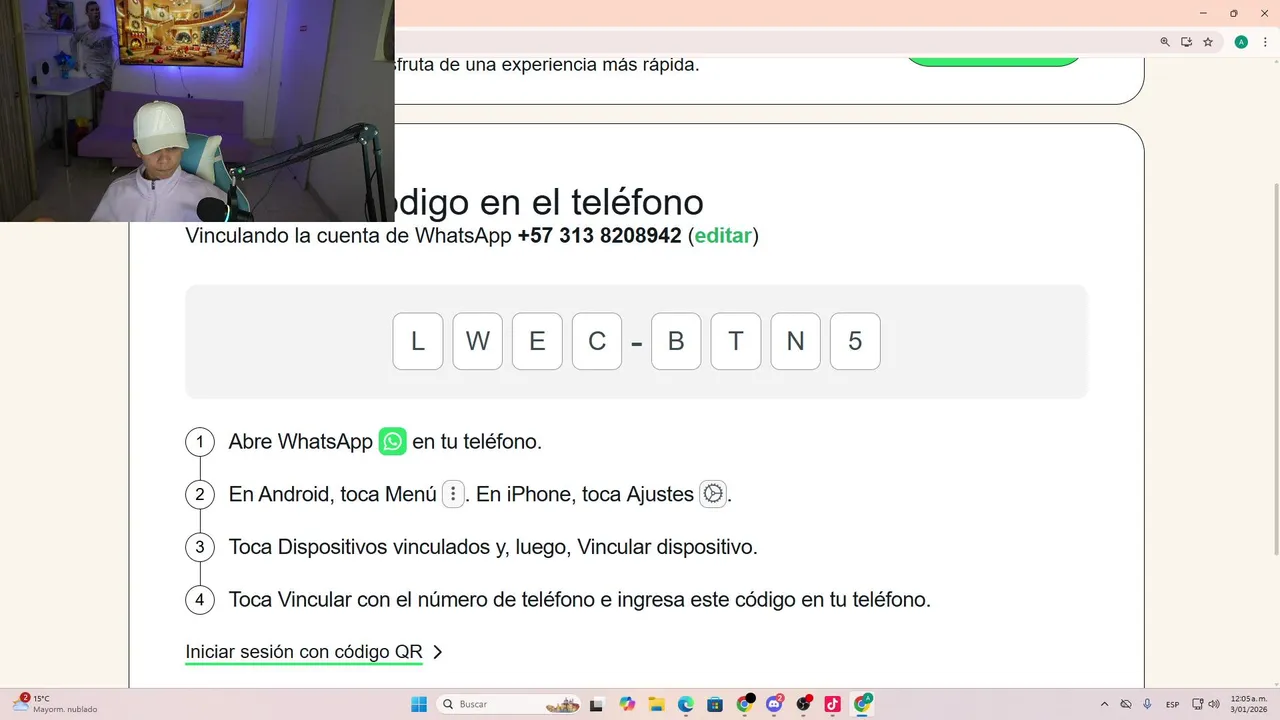This screenshot has width=1280, height=720.
Task: Click the microphone icon in system tray
Action: 1147,704
